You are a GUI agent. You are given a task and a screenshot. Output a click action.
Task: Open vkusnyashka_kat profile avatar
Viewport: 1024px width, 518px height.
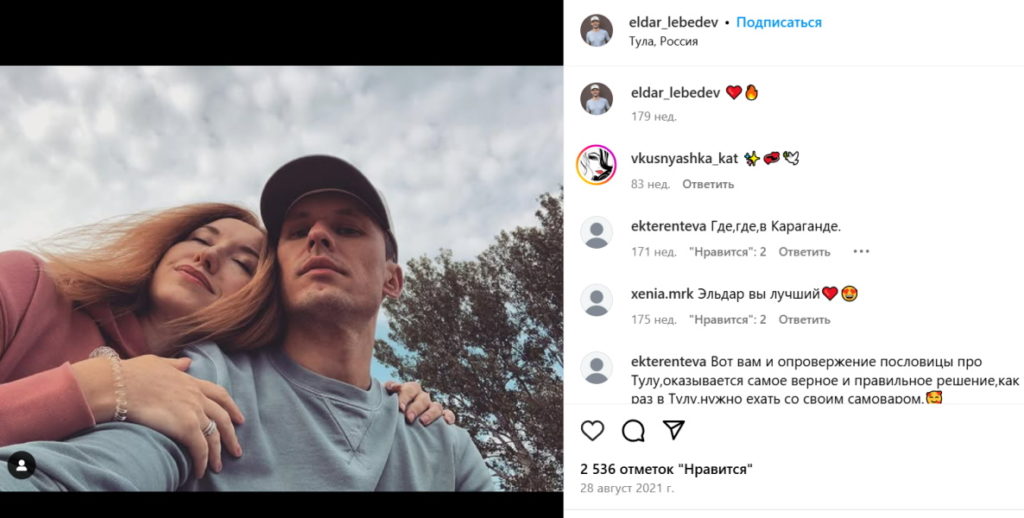pyautogui.click(x=596, y=165)
